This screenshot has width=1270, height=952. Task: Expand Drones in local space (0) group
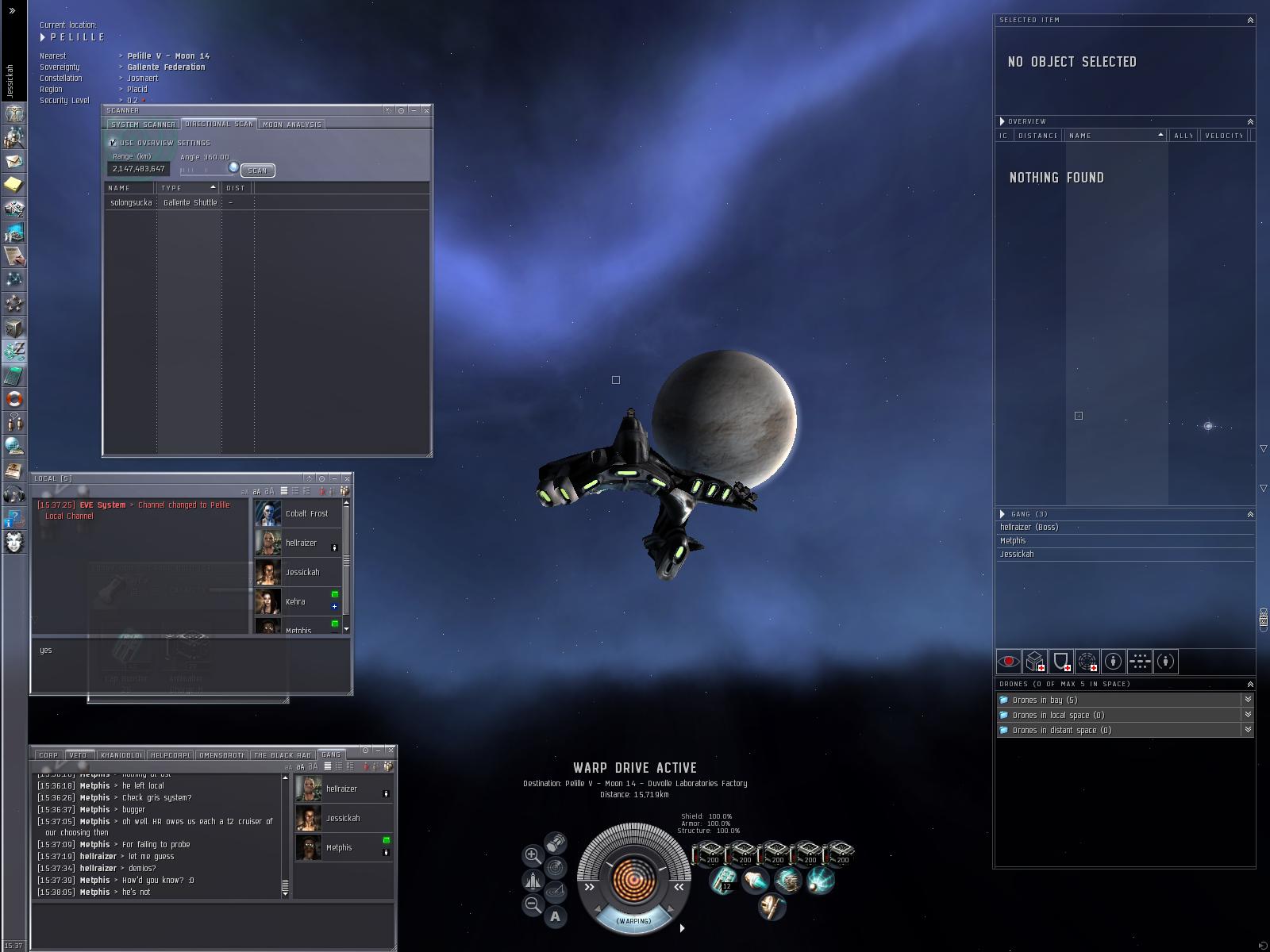pos(1248,715)
